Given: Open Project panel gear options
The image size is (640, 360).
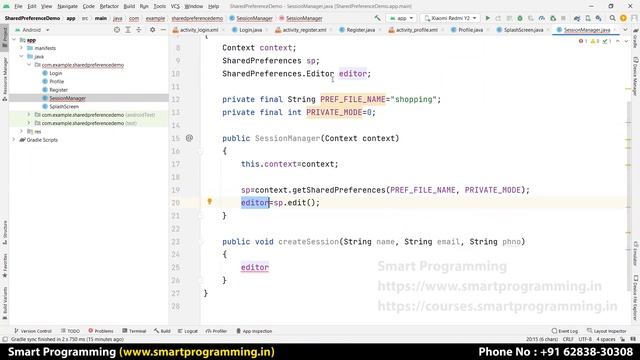Looking at the screenshot, I should click(x=152, y=30).
